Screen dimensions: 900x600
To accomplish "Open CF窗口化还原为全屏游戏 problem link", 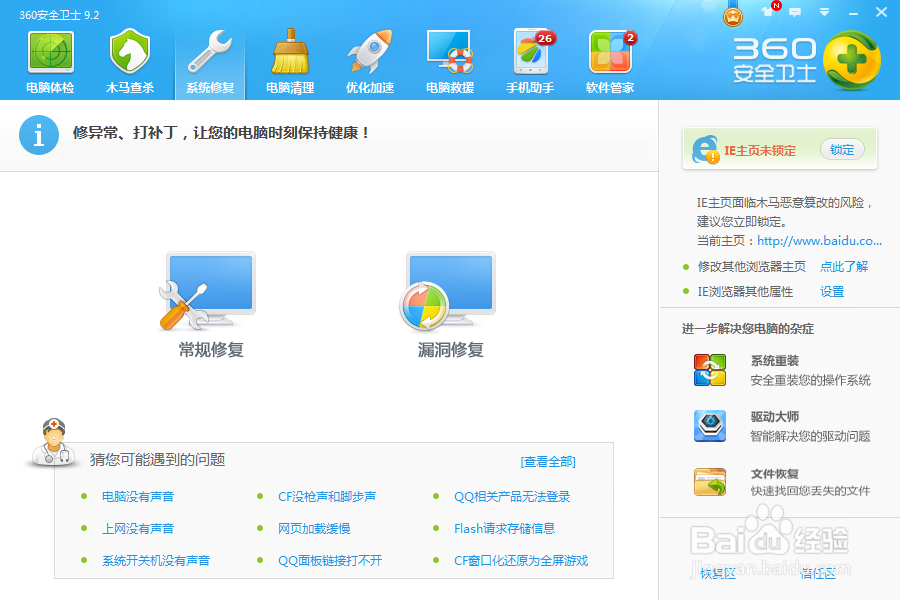I will pyautogui.click(x=521, y=561).
